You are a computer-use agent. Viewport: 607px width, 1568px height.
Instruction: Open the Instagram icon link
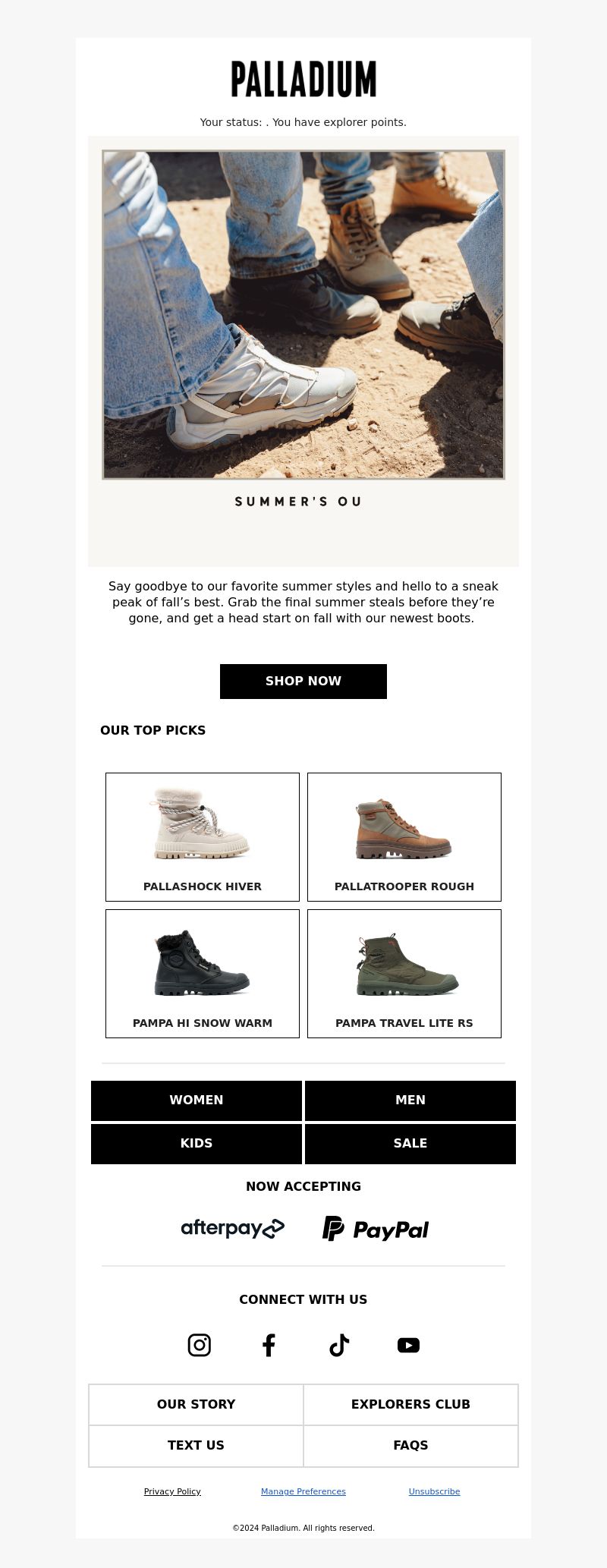click(x=199, y=1345)
